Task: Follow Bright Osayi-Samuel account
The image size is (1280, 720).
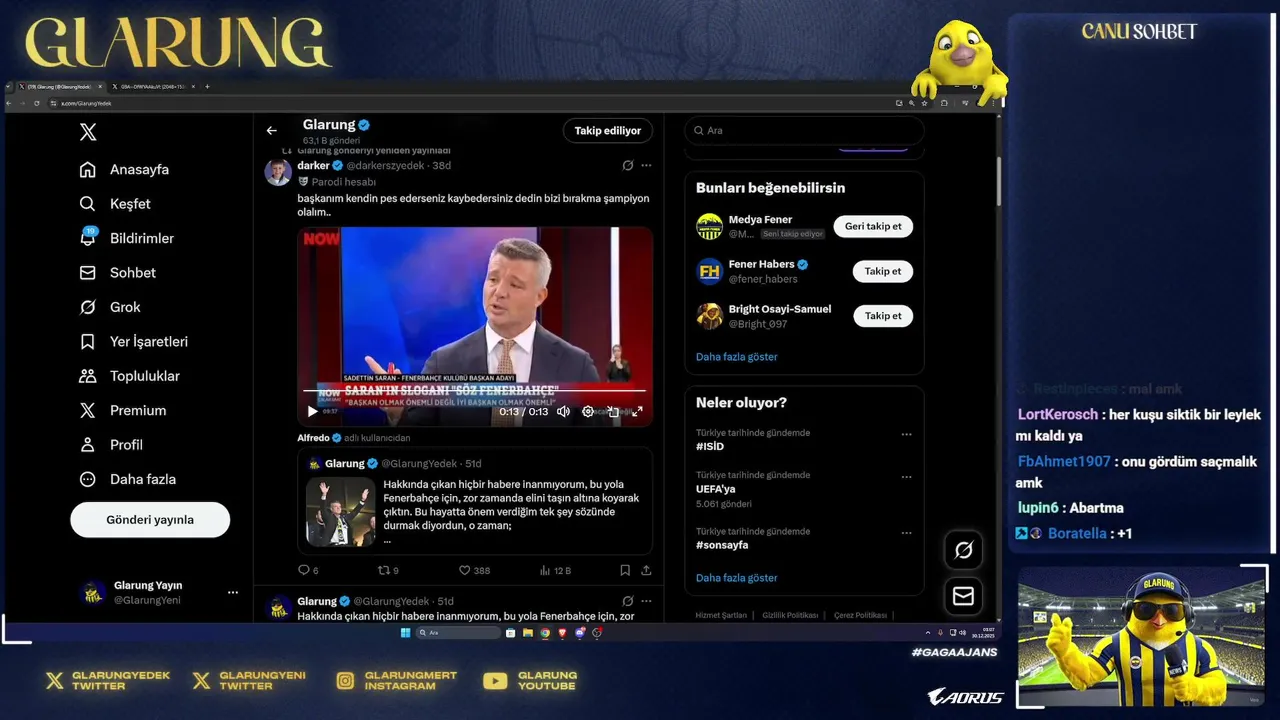Action: pos(883,316)
